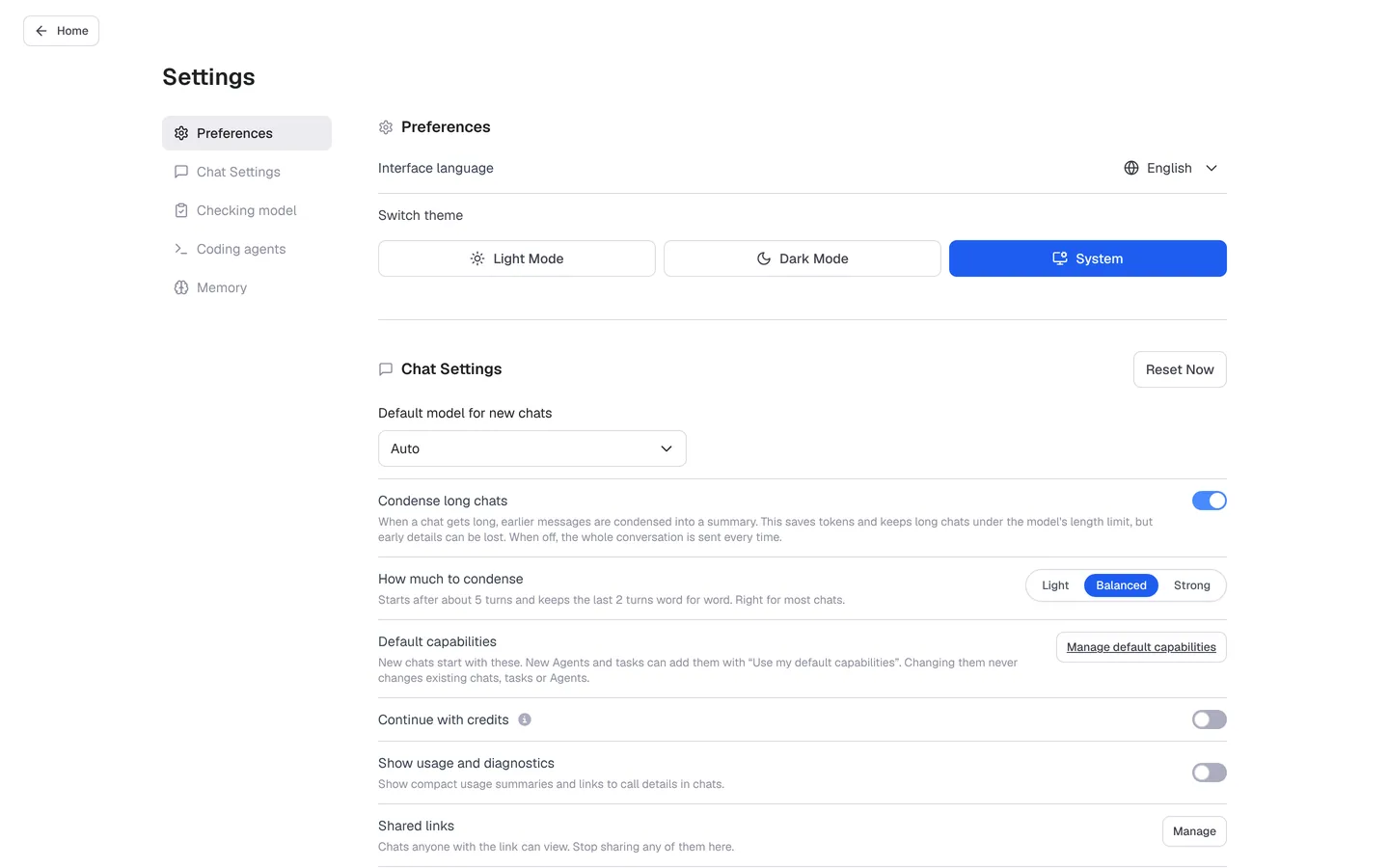This screenshot has width=1389, height=868.
Task: Click the Reset Now button
Action: [x=1180, y=369]
